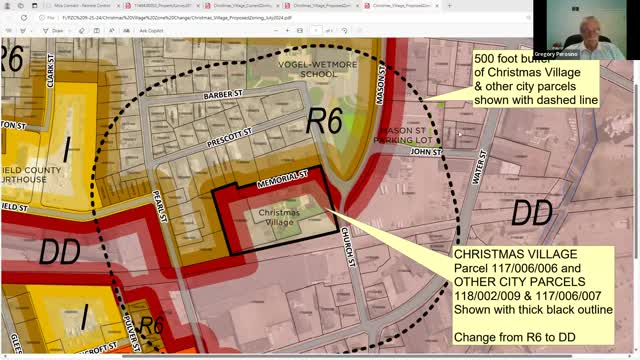
Task: Select the Draw tool
Action: [53, 31]
